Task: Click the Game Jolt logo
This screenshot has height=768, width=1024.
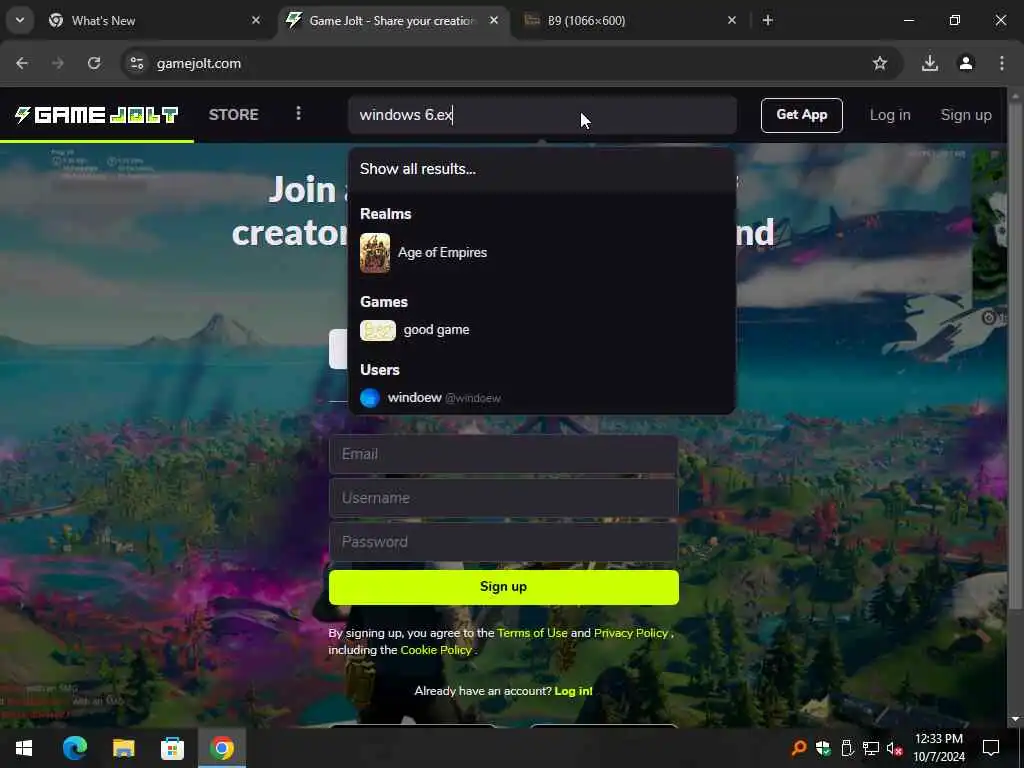Action: tap(97, 115)
